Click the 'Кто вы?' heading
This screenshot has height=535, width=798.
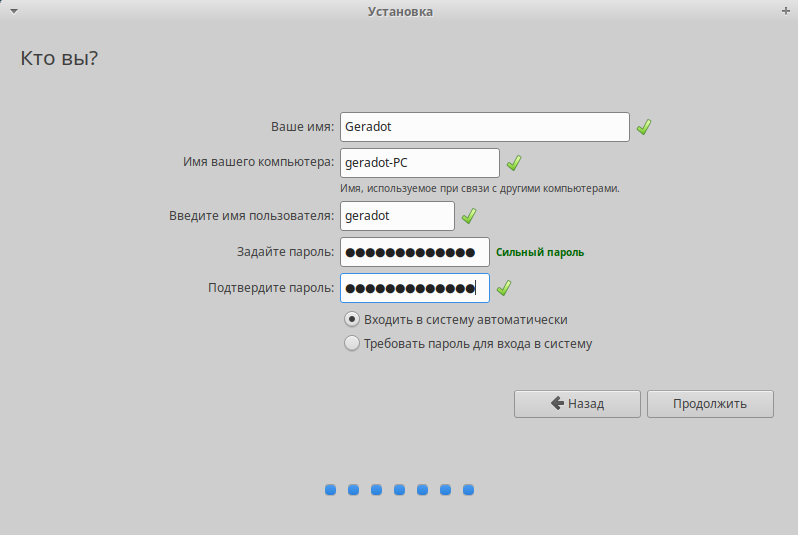coord(59,59)
